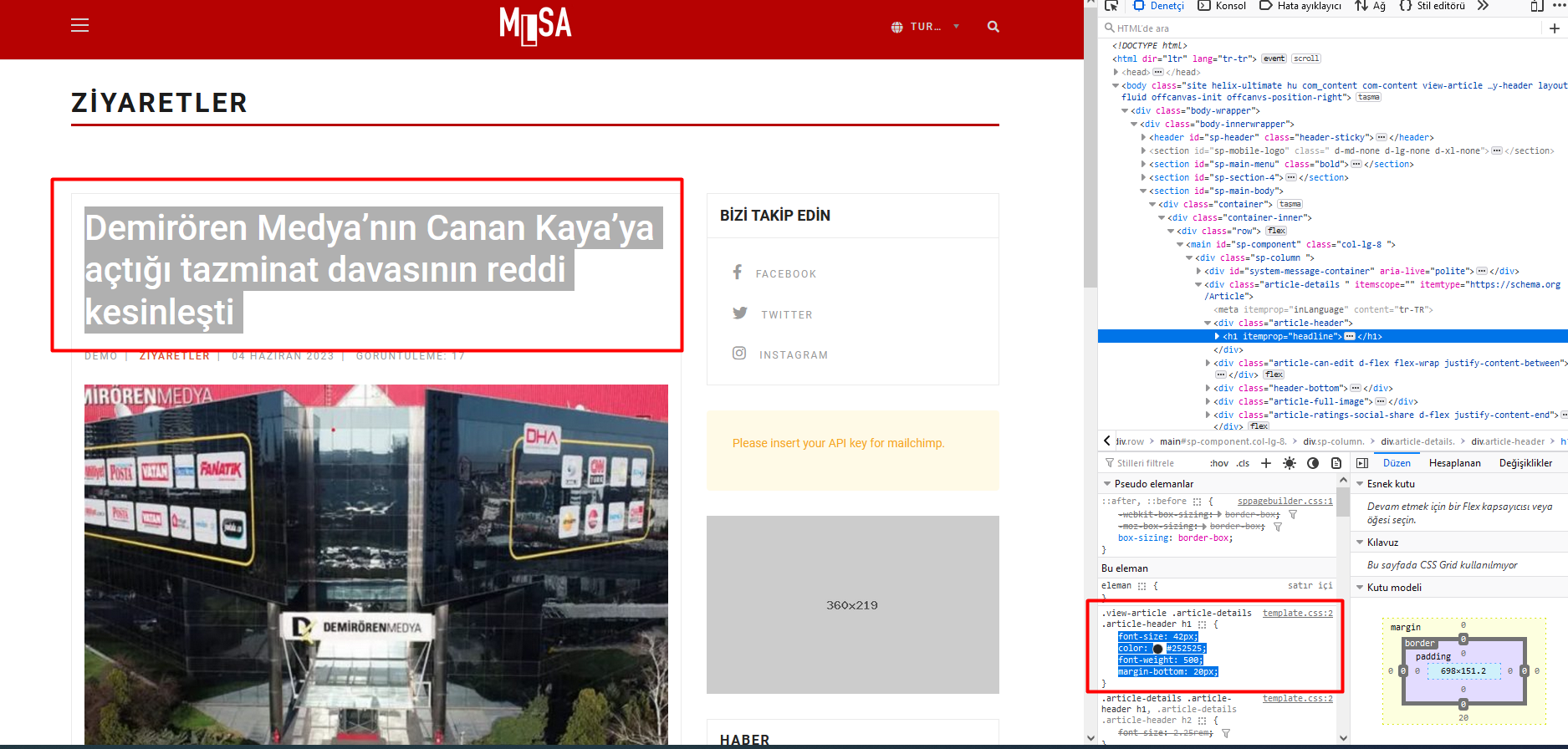The width and height of the screenshot is (1568, 749).
Task: Collapse the Esnek kutu section
Action: [x=1360, y=484]
